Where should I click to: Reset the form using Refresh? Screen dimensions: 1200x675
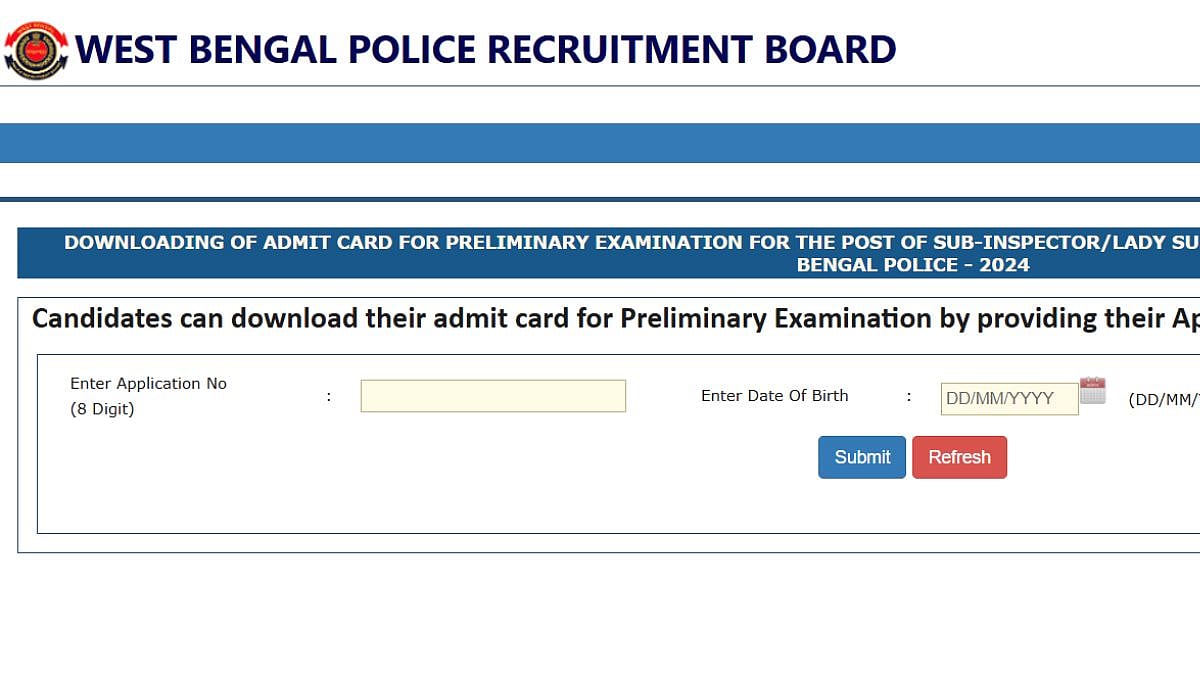pyautogui.click(x=959, y=457)
